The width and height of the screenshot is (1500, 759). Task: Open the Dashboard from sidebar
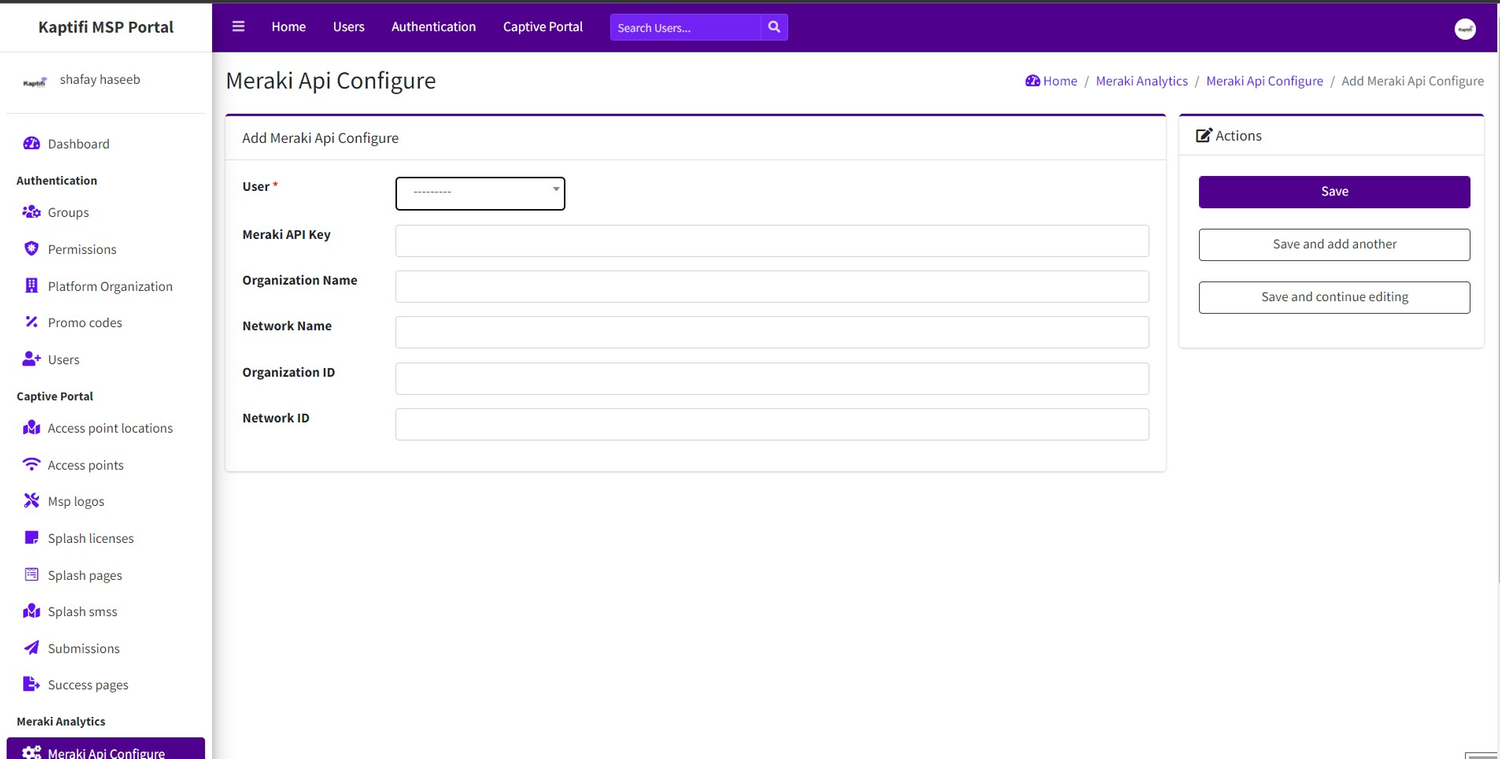76,143
